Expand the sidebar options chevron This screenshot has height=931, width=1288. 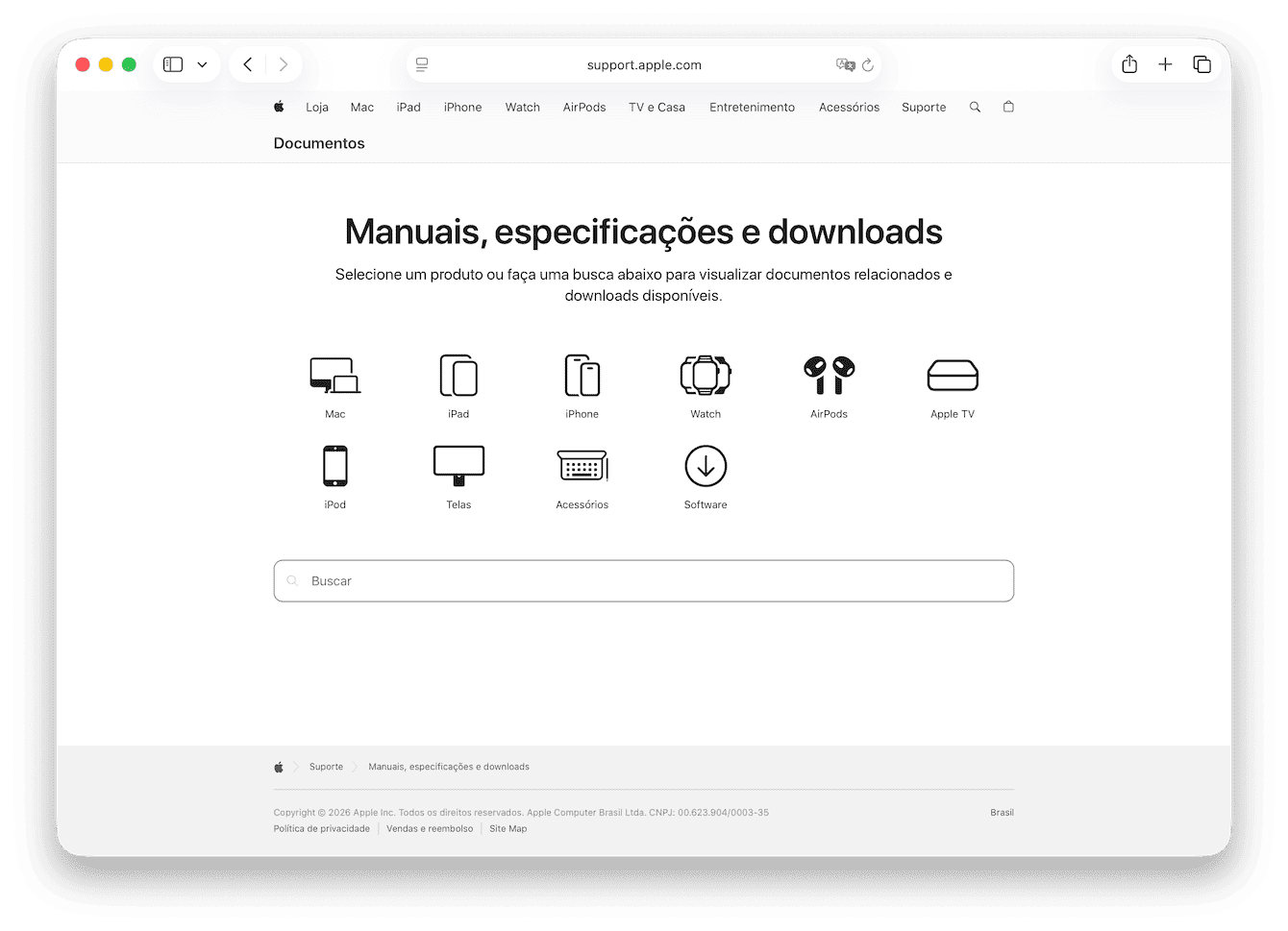202,64
